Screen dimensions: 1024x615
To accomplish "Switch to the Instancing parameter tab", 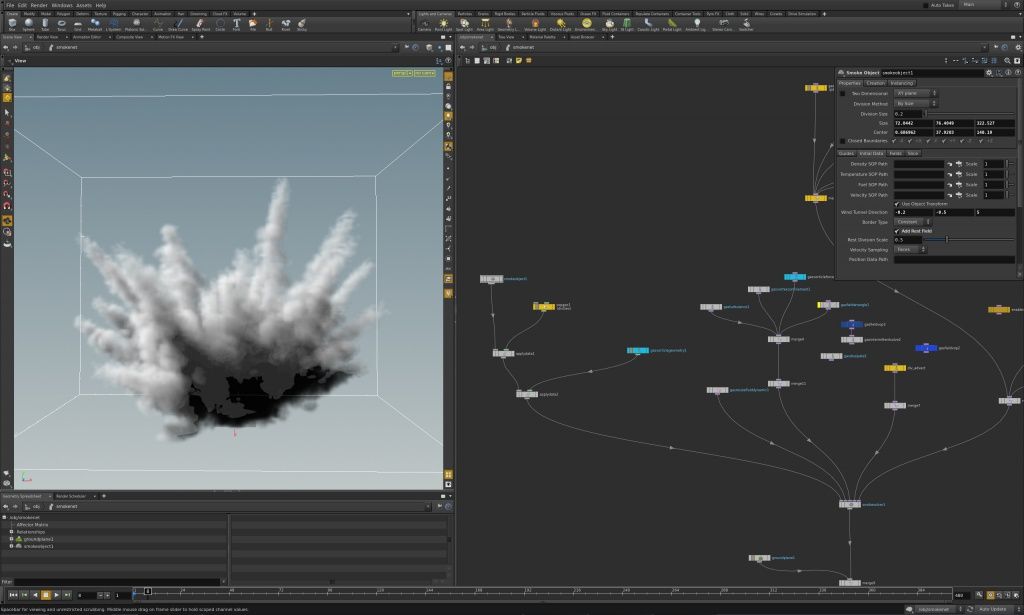I will 901,83.
